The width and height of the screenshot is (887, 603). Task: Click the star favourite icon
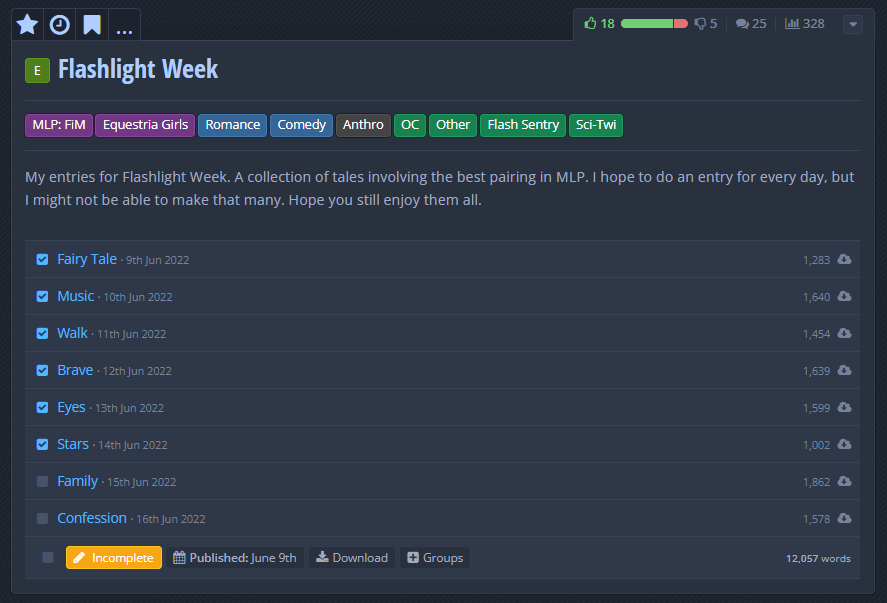[x=27, y=24]
